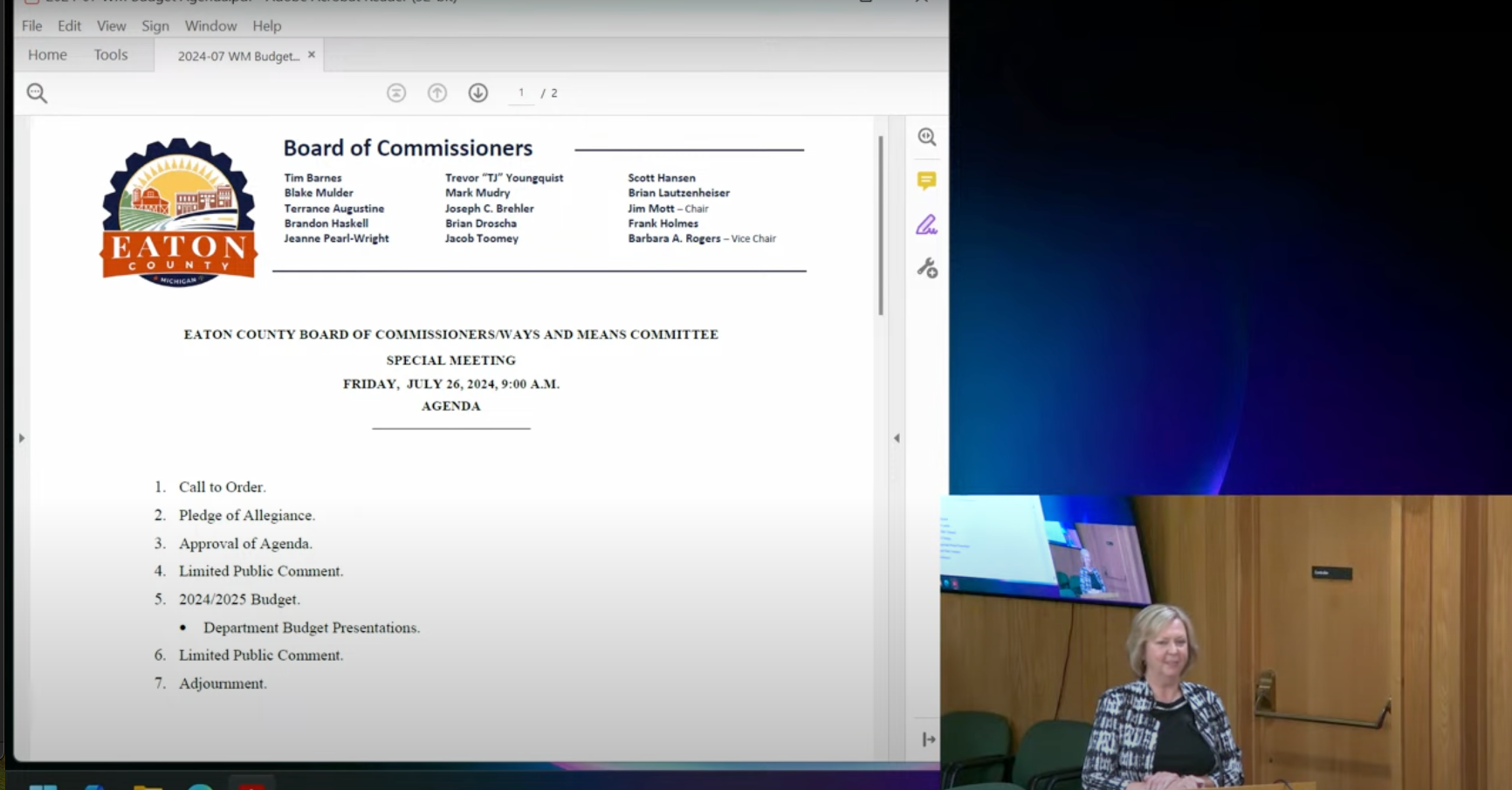Toggle the right tools pane arrow
1512x790 pixels.
(897, 438)
